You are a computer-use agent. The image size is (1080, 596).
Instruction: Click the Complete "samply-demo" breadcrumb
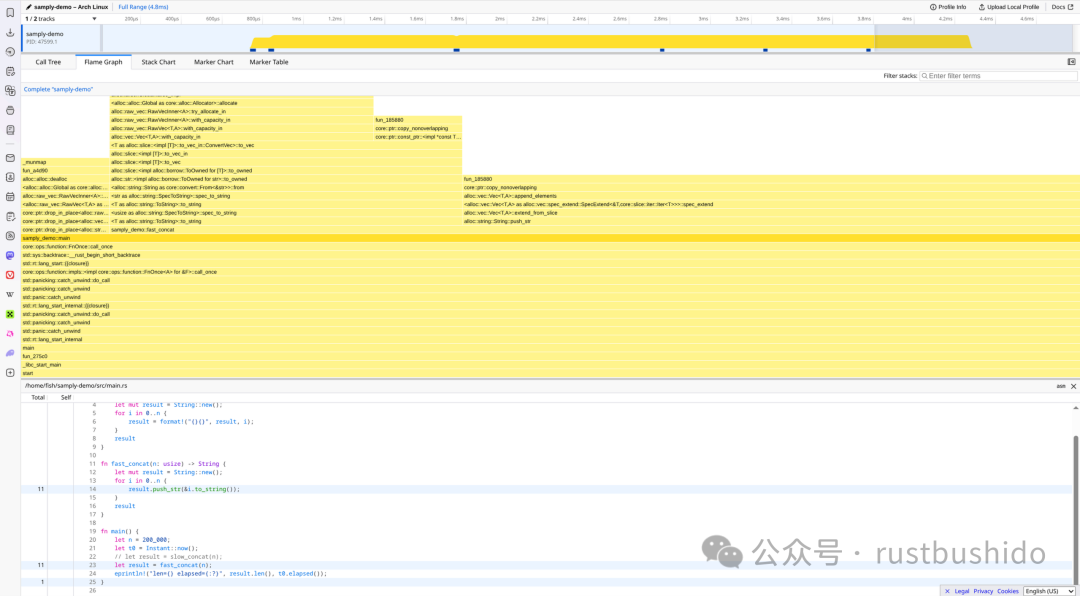click(x=58, y=90)
